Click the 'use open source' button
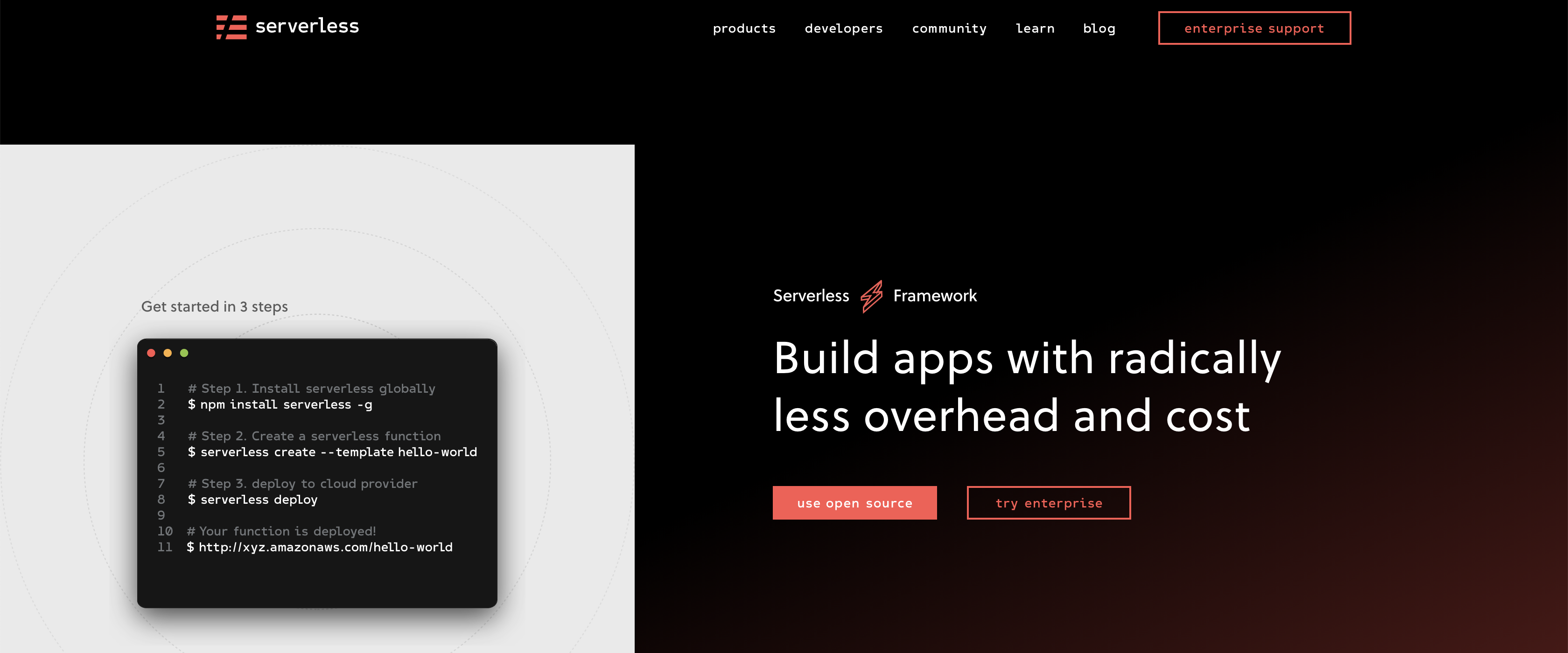The width and height of the screenshot is (1568, 653). [x=856, y=502]
